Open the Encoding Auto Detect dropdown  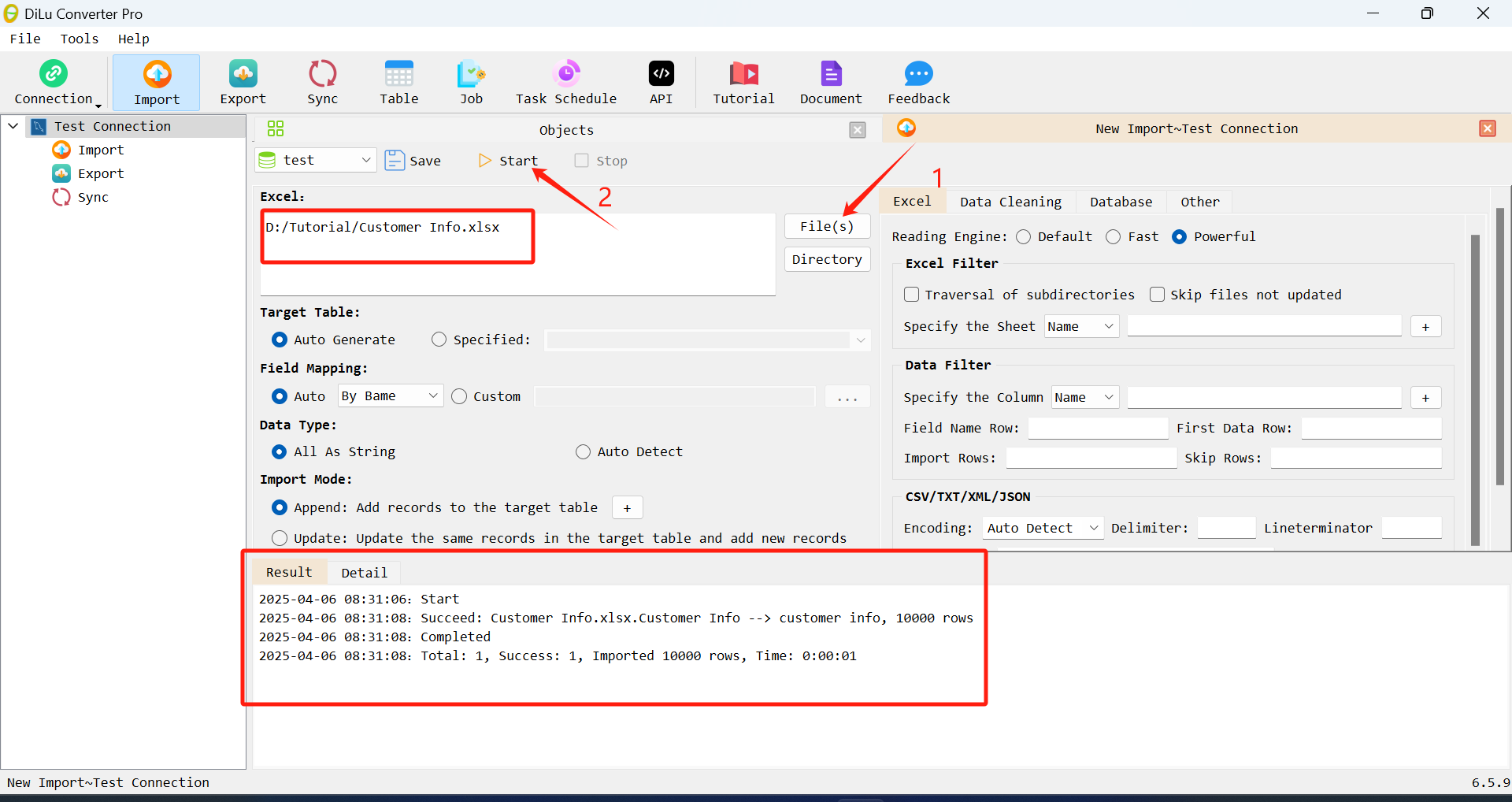click(1094, 528)
